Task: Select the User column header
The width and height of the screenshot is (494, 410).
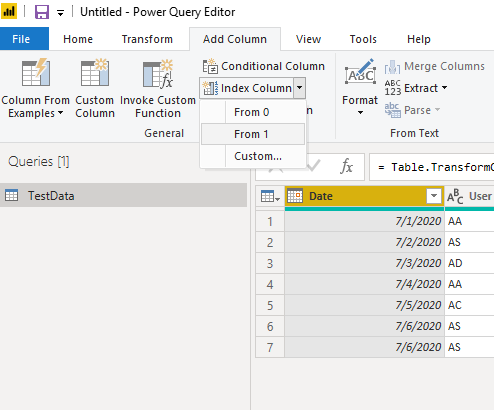Action: click(x=470, y=196)
